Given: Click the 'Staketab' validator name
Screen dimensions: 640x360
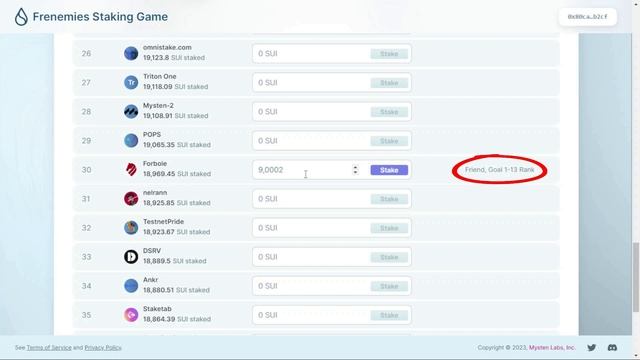Looking at the screenshot, I should tap(157, 309).
